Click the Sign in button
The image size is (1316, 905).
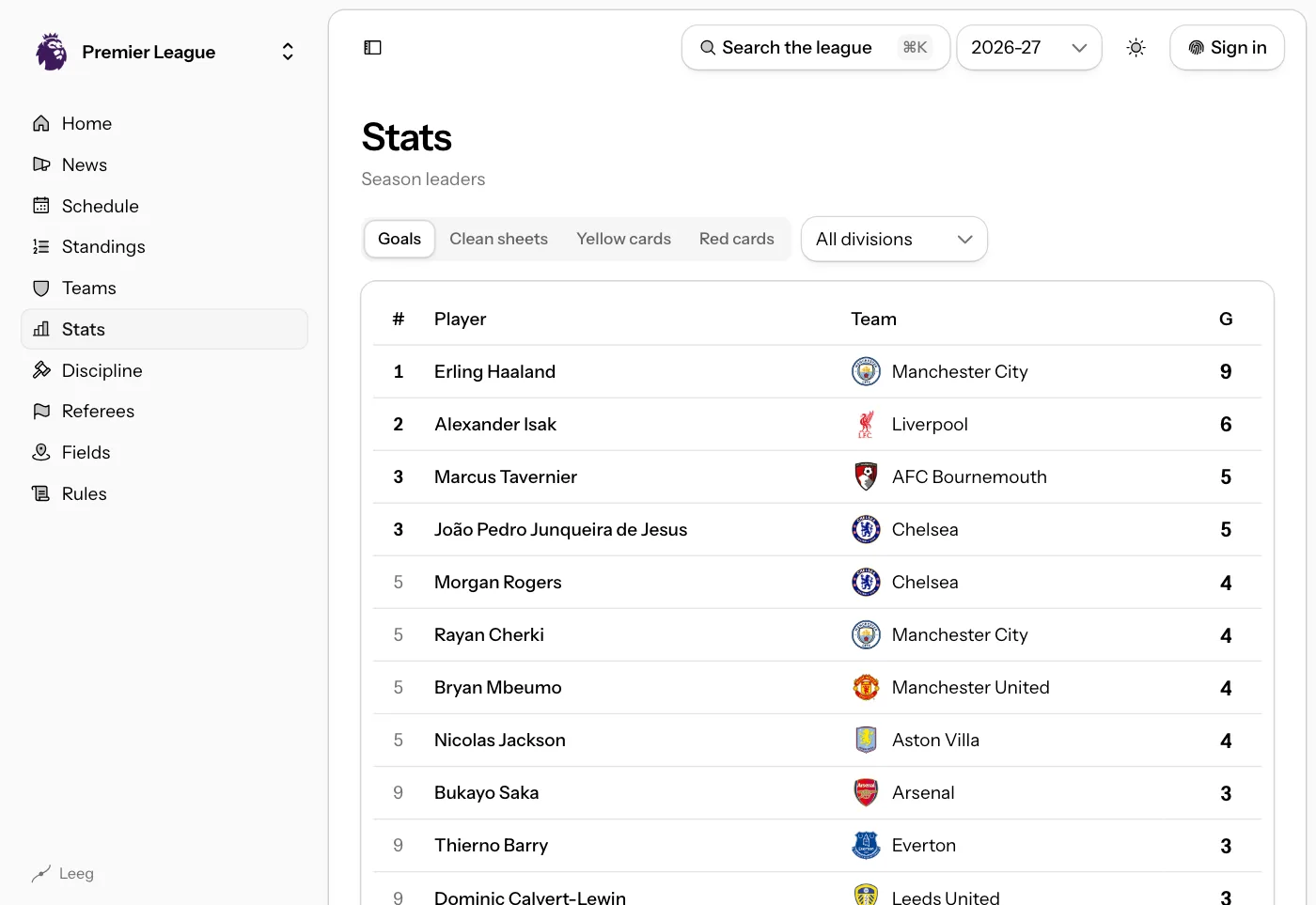(1227, 48)
